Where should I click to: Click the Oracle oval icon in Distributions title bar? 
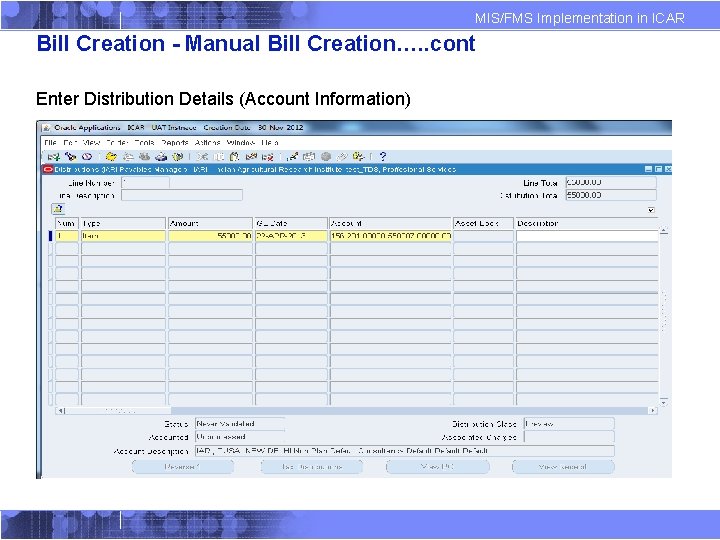(x=48, y=169)
